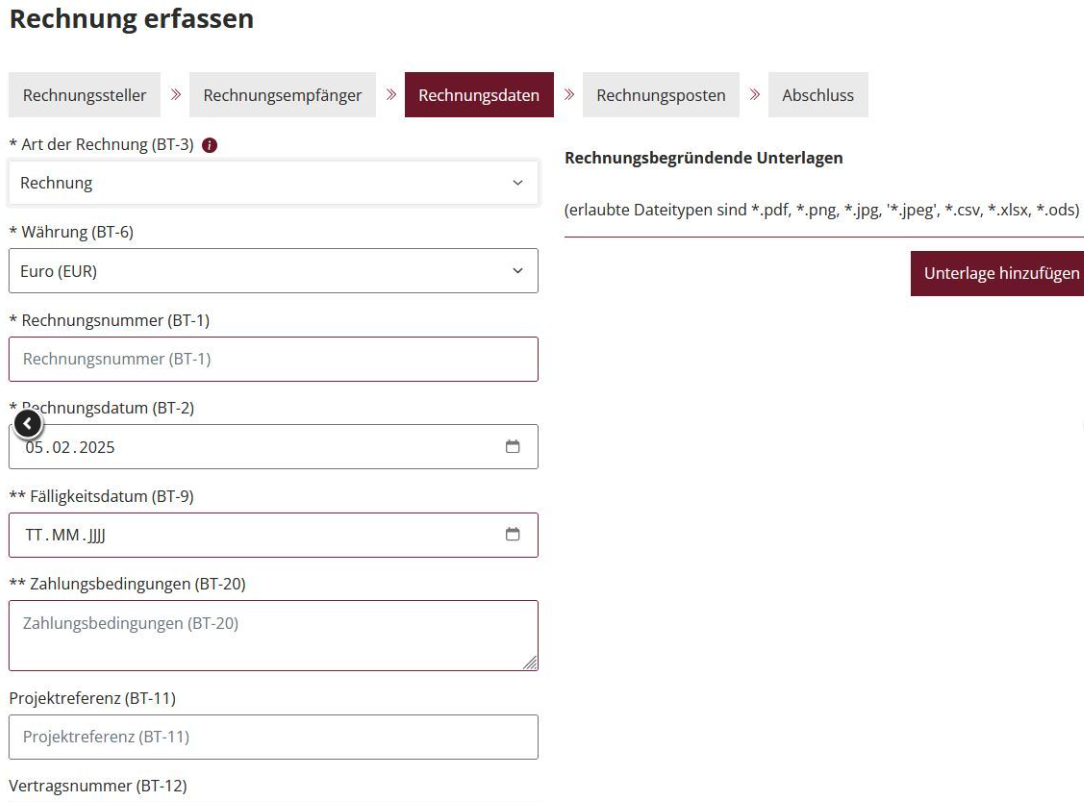Click the Fälligkeitsdatum TT.MM.JJJJ field

pyautogui.click(x=250, y=535)
